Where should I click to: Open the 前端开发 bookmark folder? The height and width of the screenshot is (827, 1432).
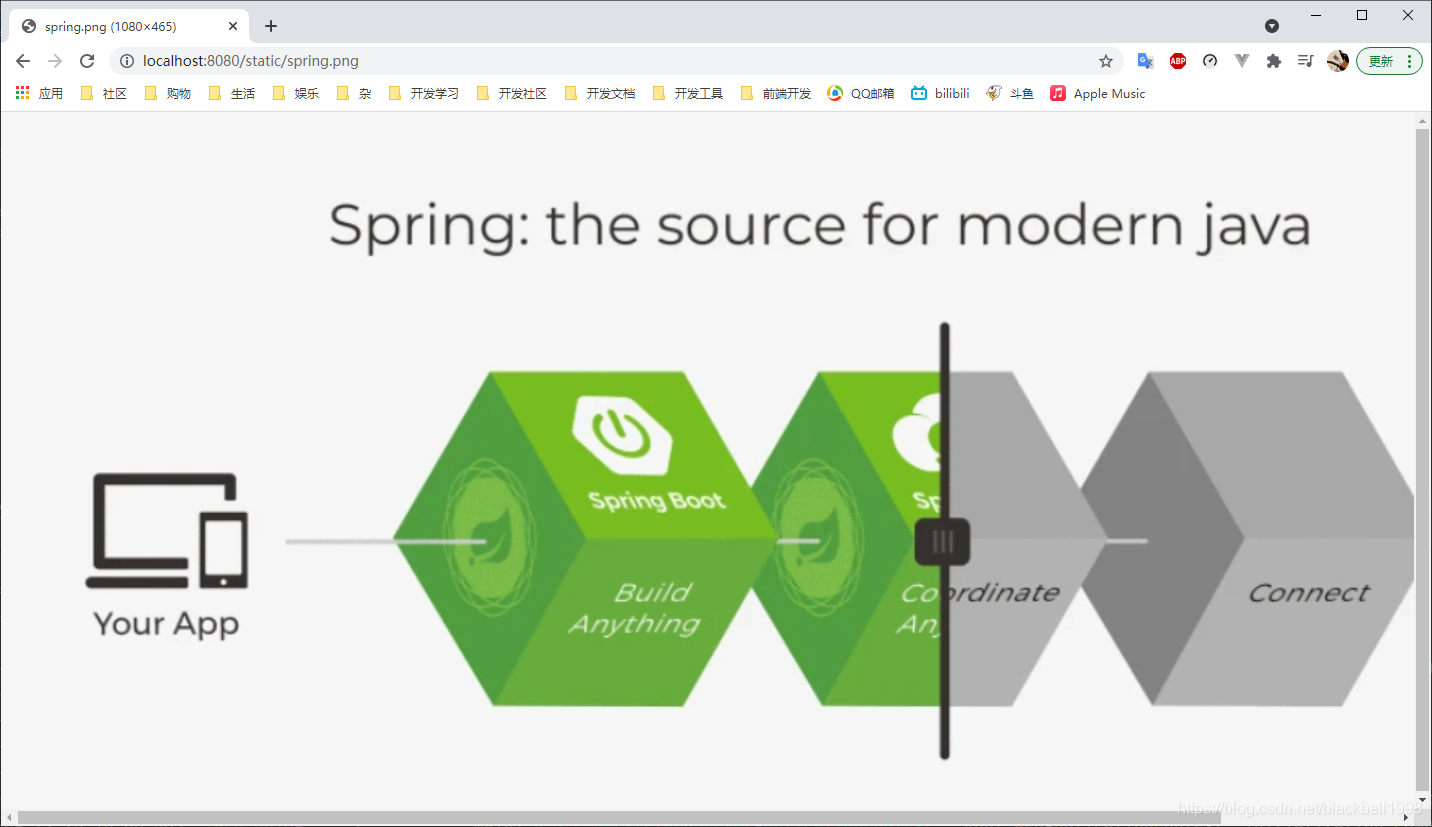tap(775, 93)
